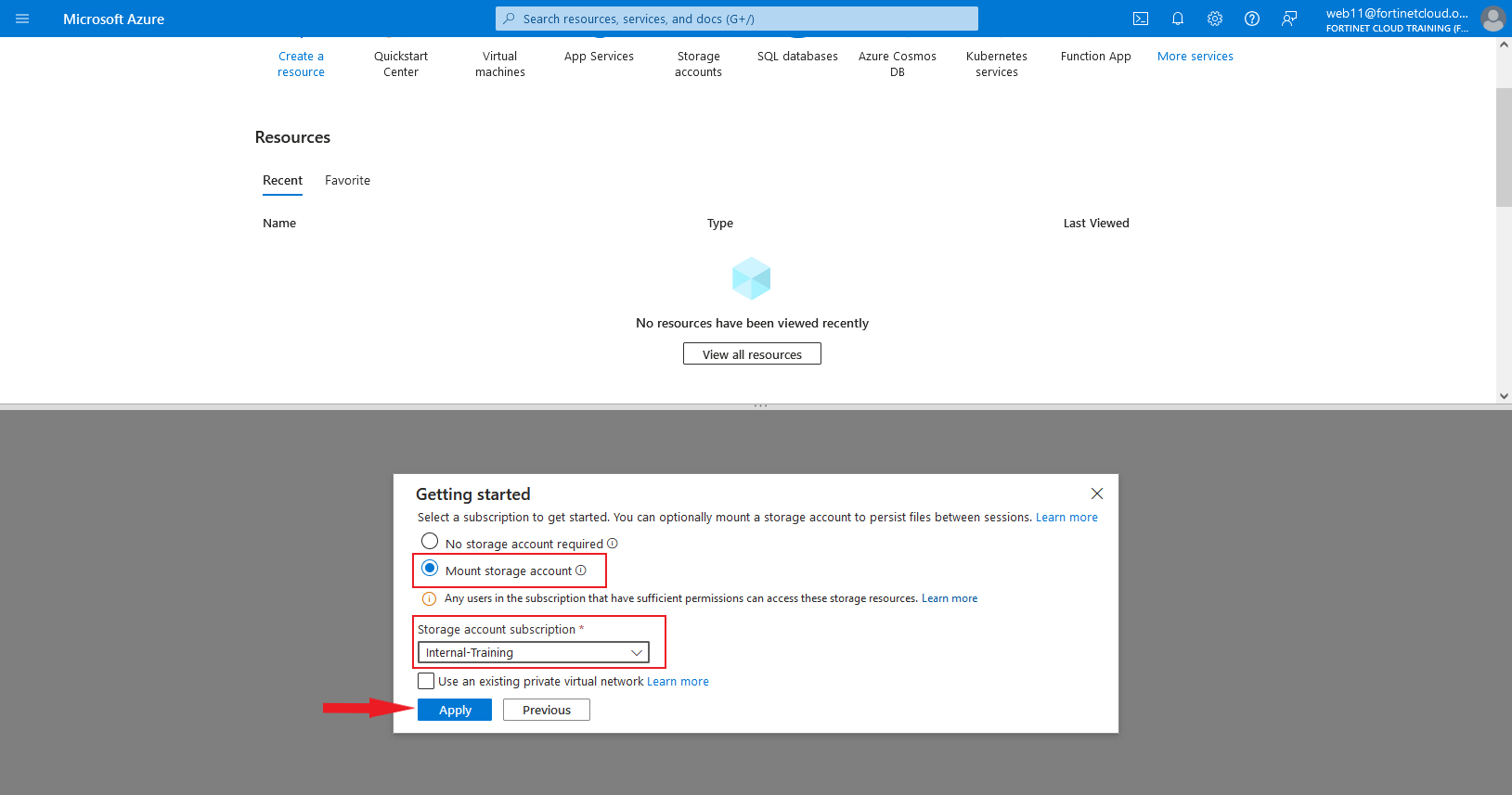1512x795 pixels.
Task: Open Virtual machines service
Action: click(500, 64)
